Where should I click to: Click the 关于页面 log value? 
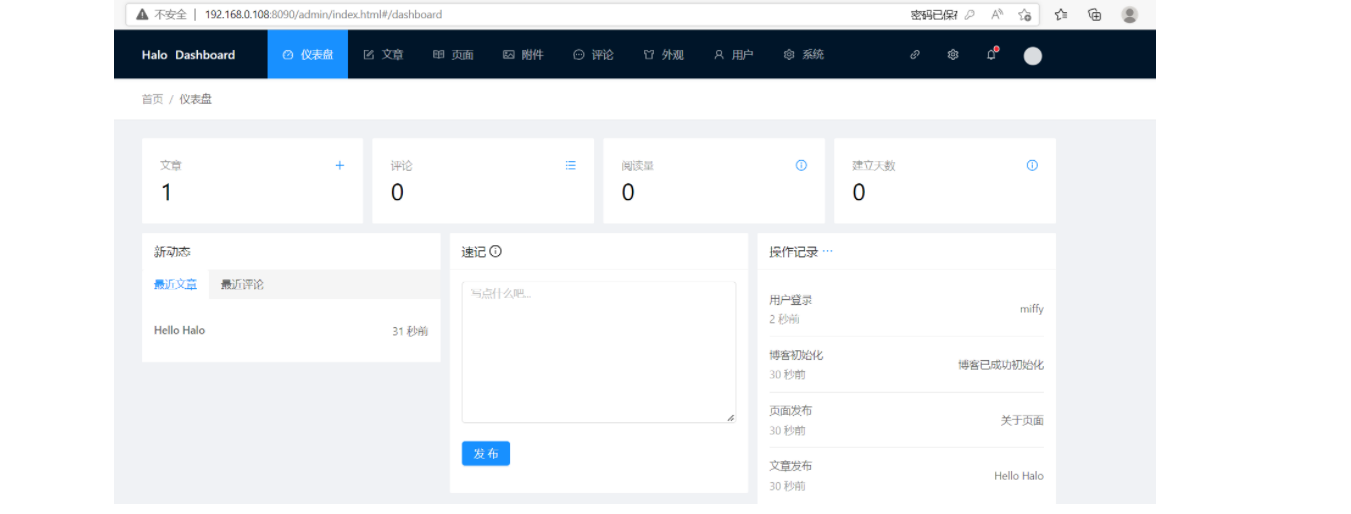click(x=1022, y=421)
